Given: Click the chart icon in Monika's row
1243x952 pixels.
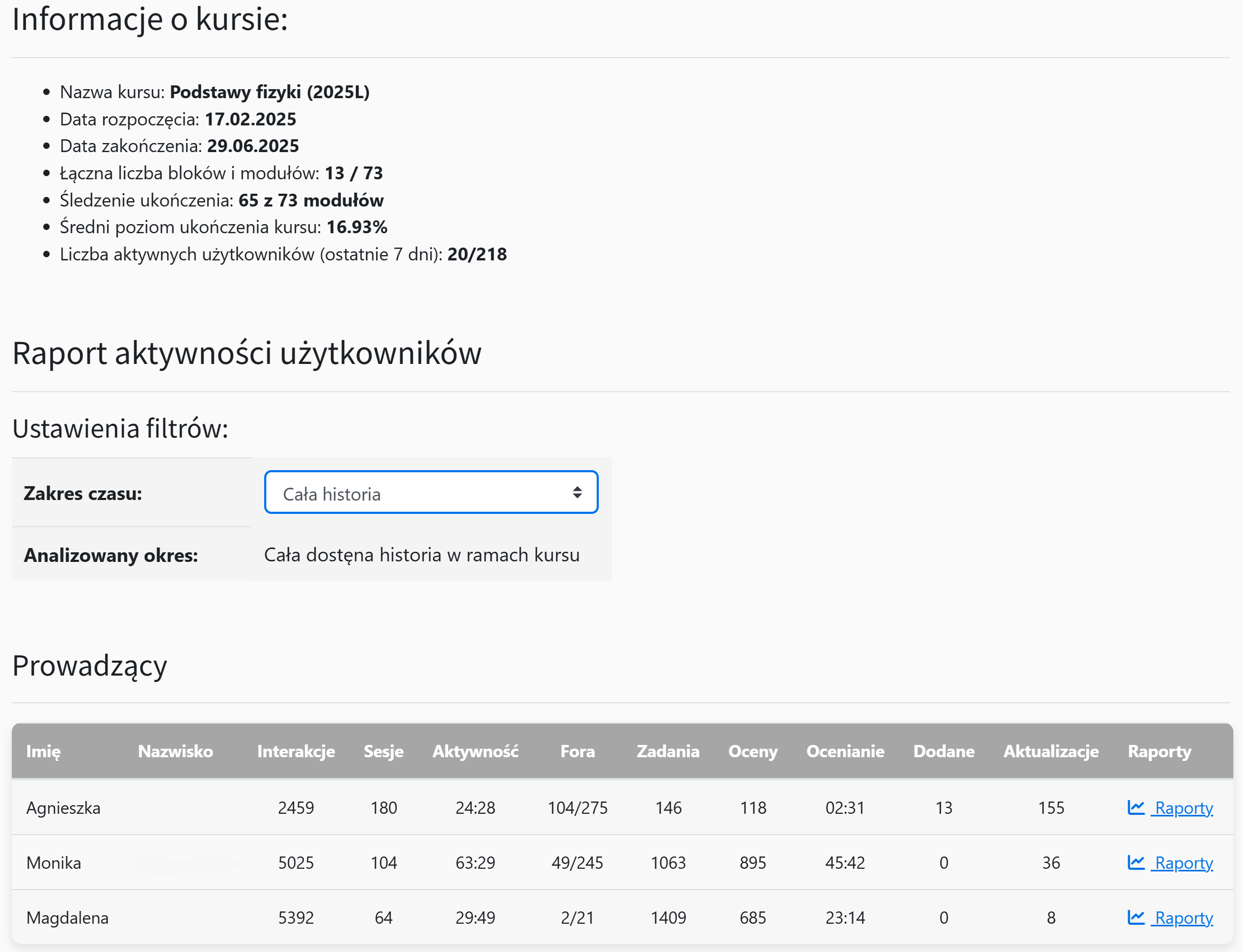Looking at the screenshot, I should pyautogui.click(x=1136, y=862).
